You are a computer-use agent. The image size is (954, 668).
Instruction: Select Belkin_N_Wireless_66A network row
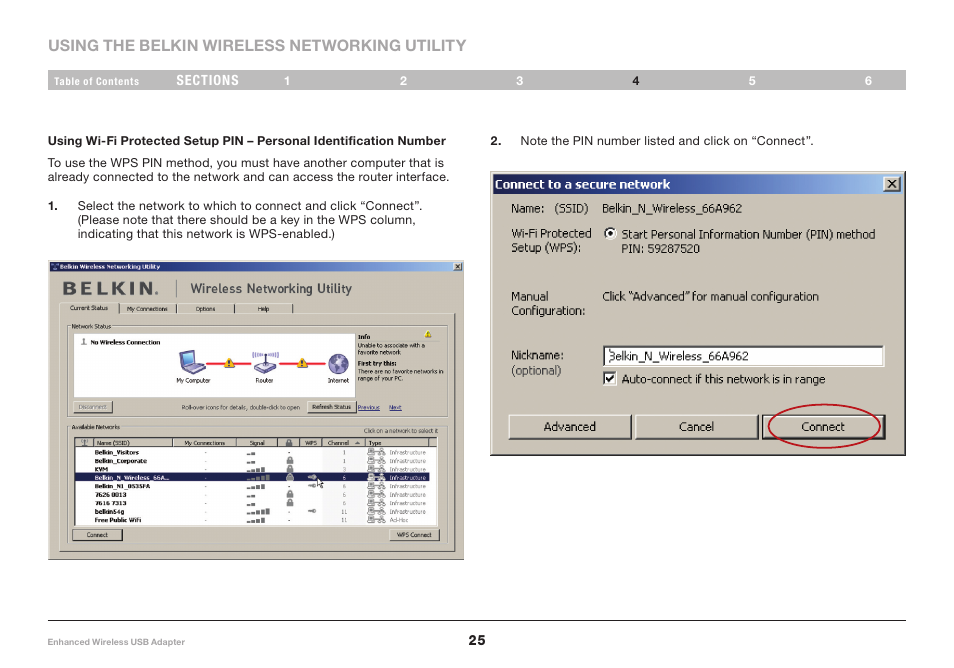pos(252,478)
